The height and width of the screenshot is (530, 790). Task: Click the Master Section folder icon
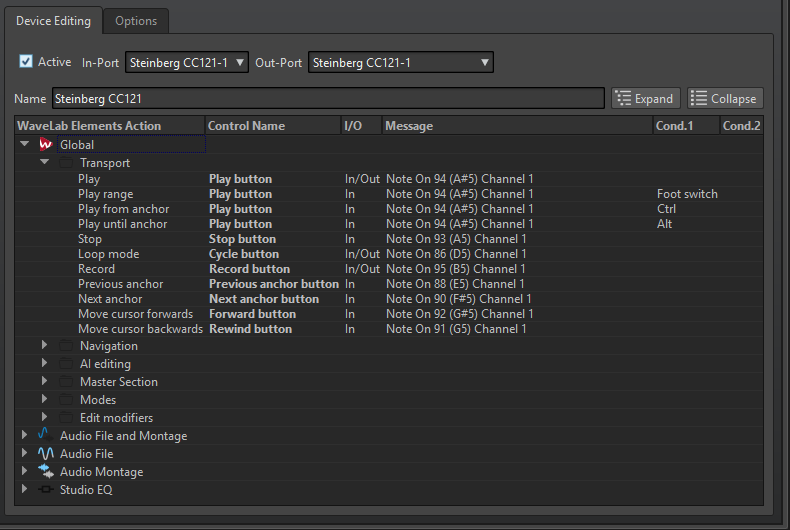[x=65, y=382]
